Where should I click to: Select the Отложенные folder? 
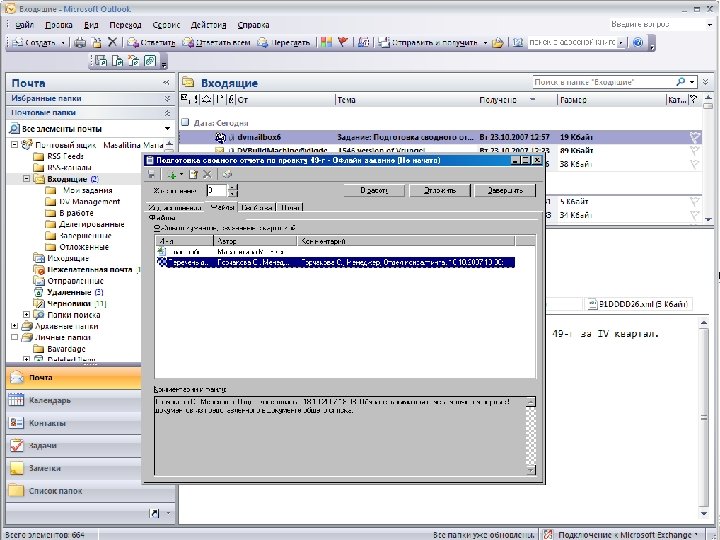pos(84,247)
